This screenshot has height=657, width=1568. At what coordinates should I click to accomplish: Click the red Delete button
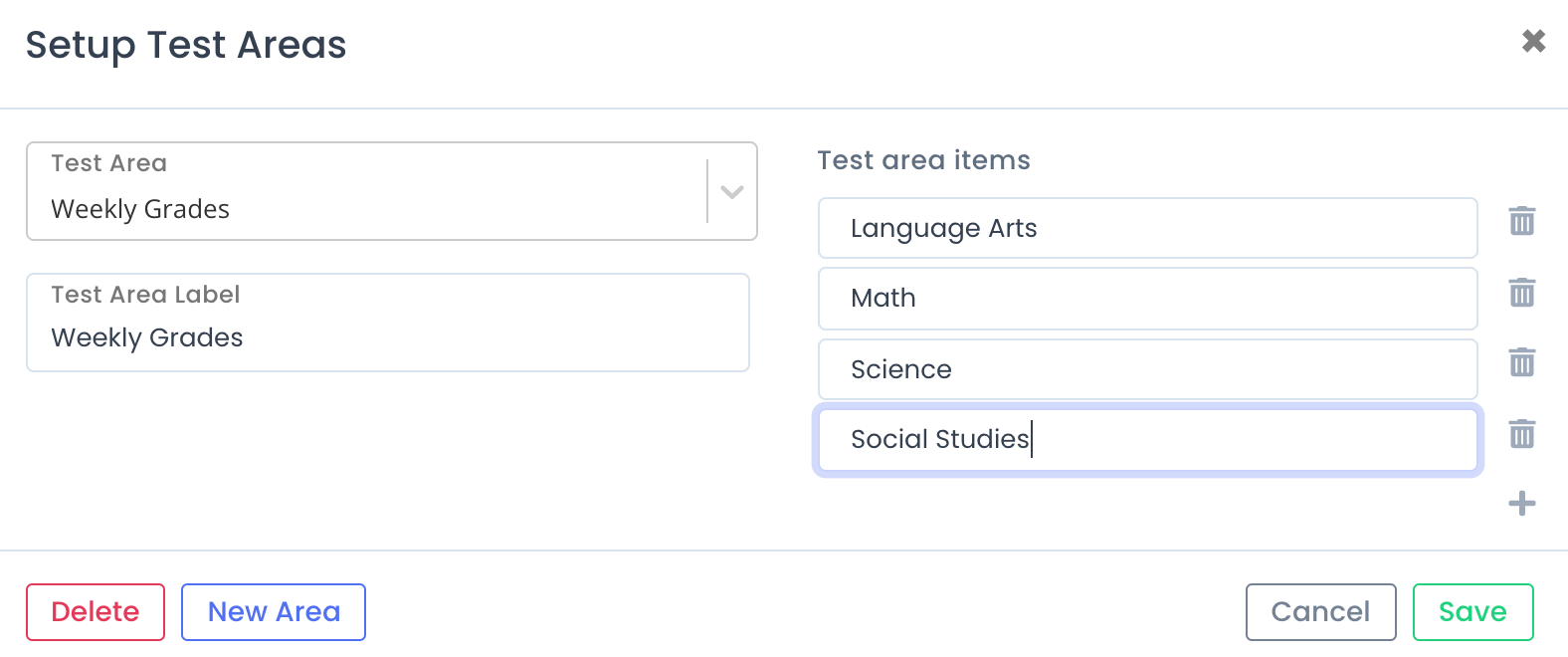96,612
